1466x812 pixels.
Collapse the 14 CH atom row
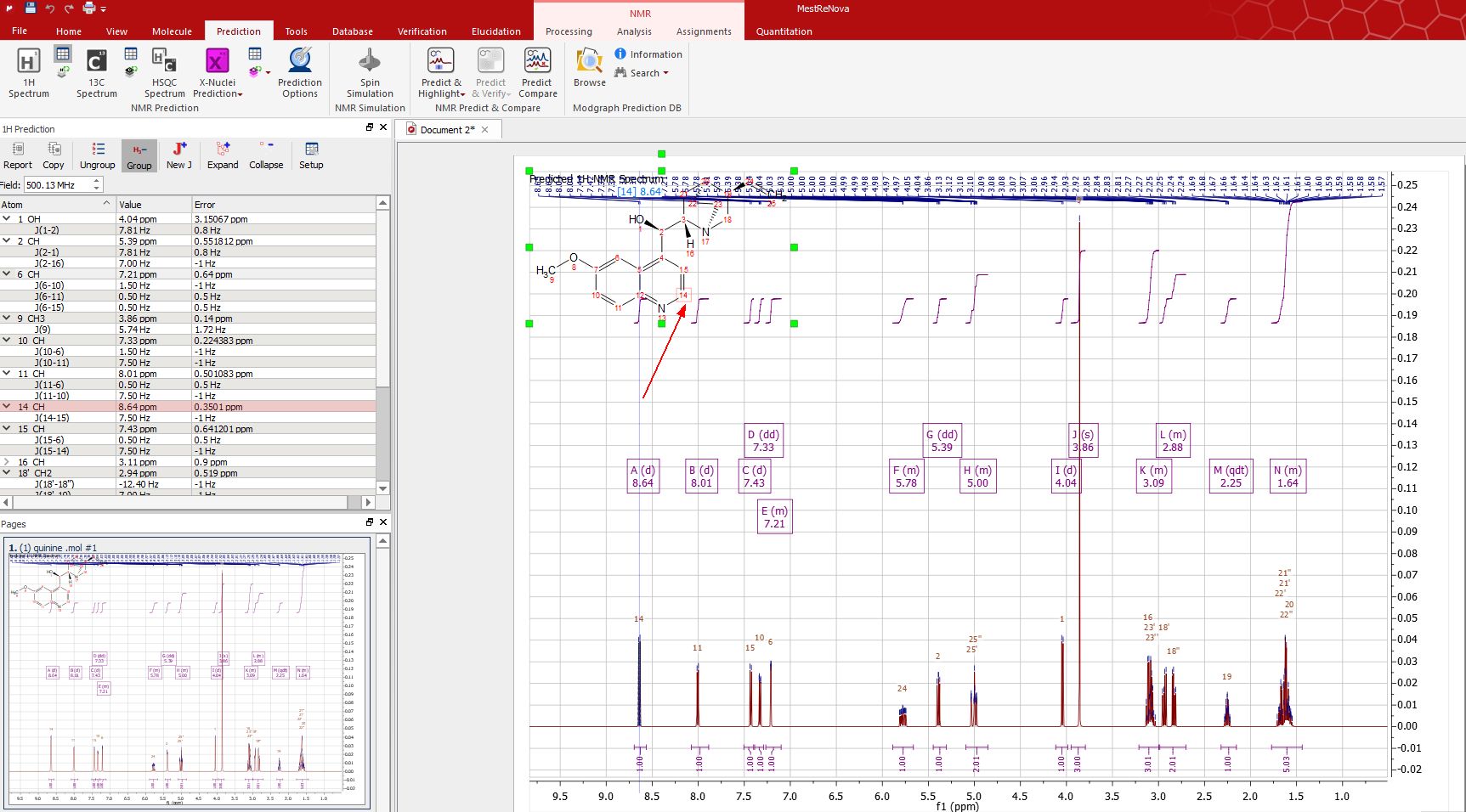click(x=7, y=406)
